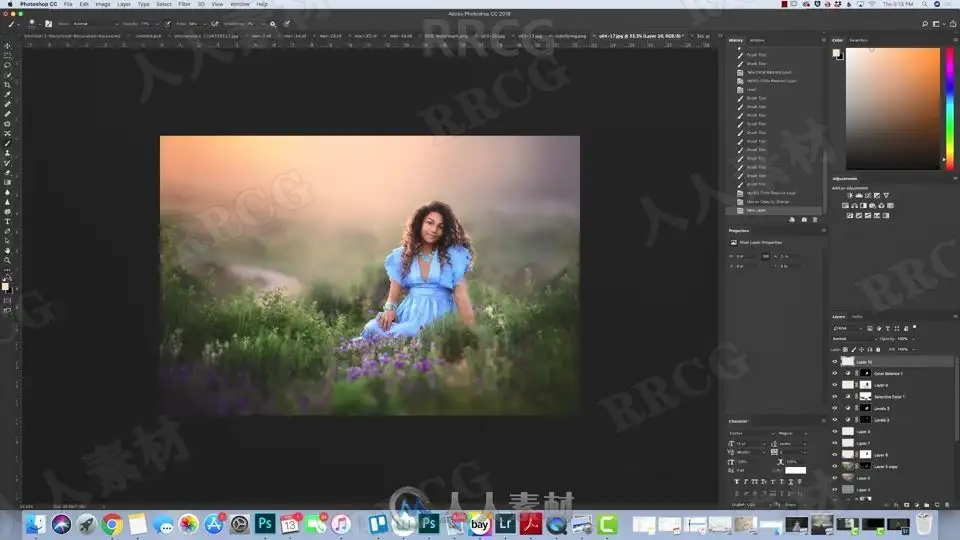Toggle visibility of Layer 5 copy
This screenshot has height=540, width=960.
tap(834, 467)
